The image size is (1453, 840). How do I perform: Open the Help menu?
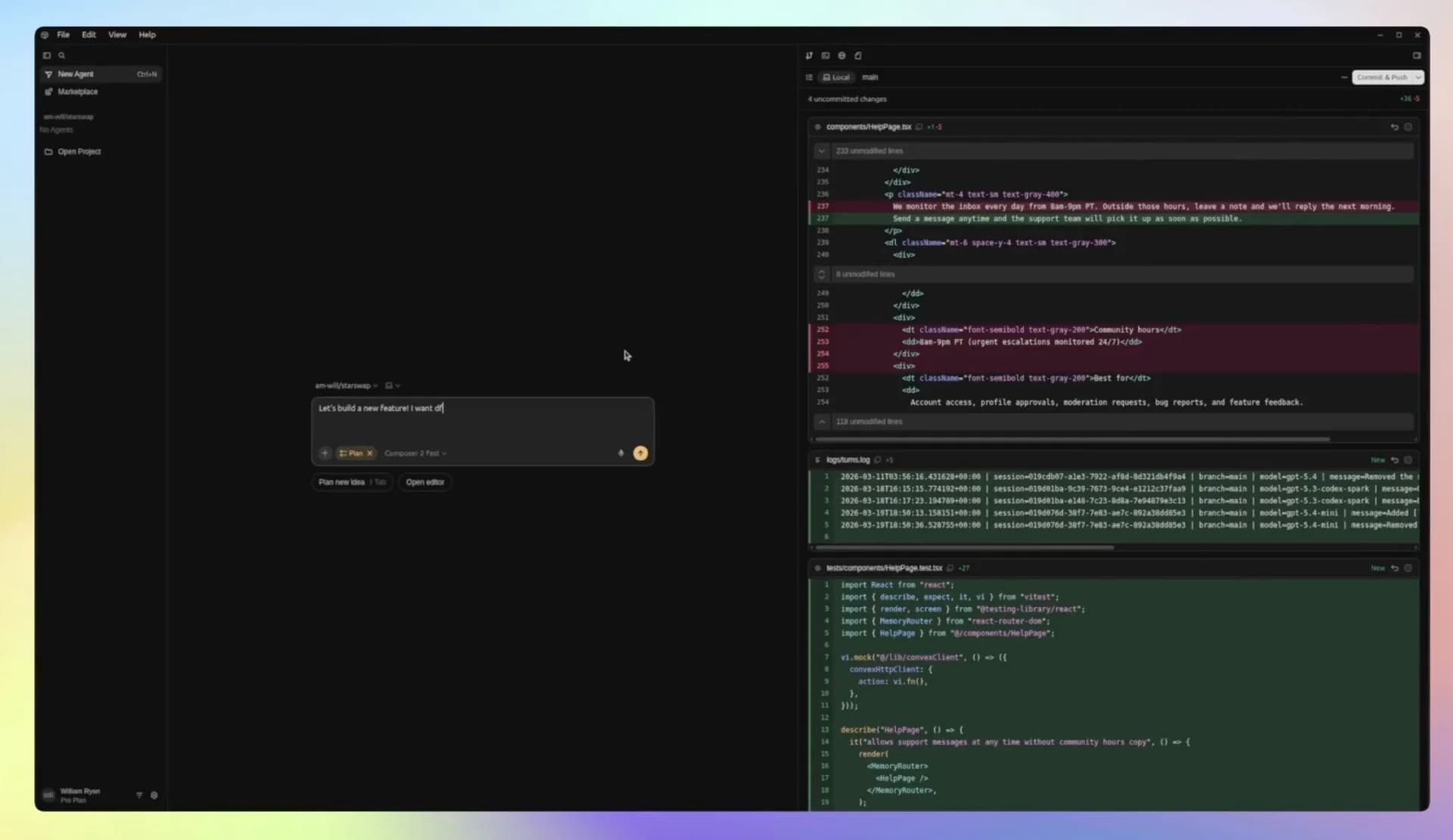147,35
